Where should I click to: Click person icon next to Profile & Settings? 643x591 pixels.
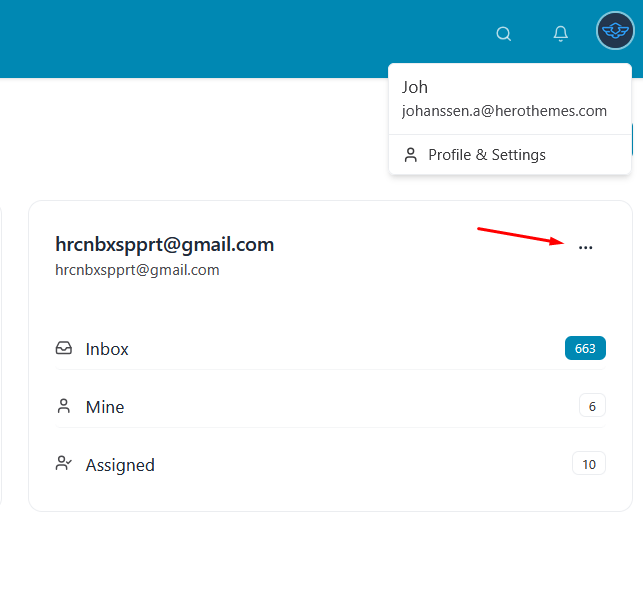click(x=410, y=155)
